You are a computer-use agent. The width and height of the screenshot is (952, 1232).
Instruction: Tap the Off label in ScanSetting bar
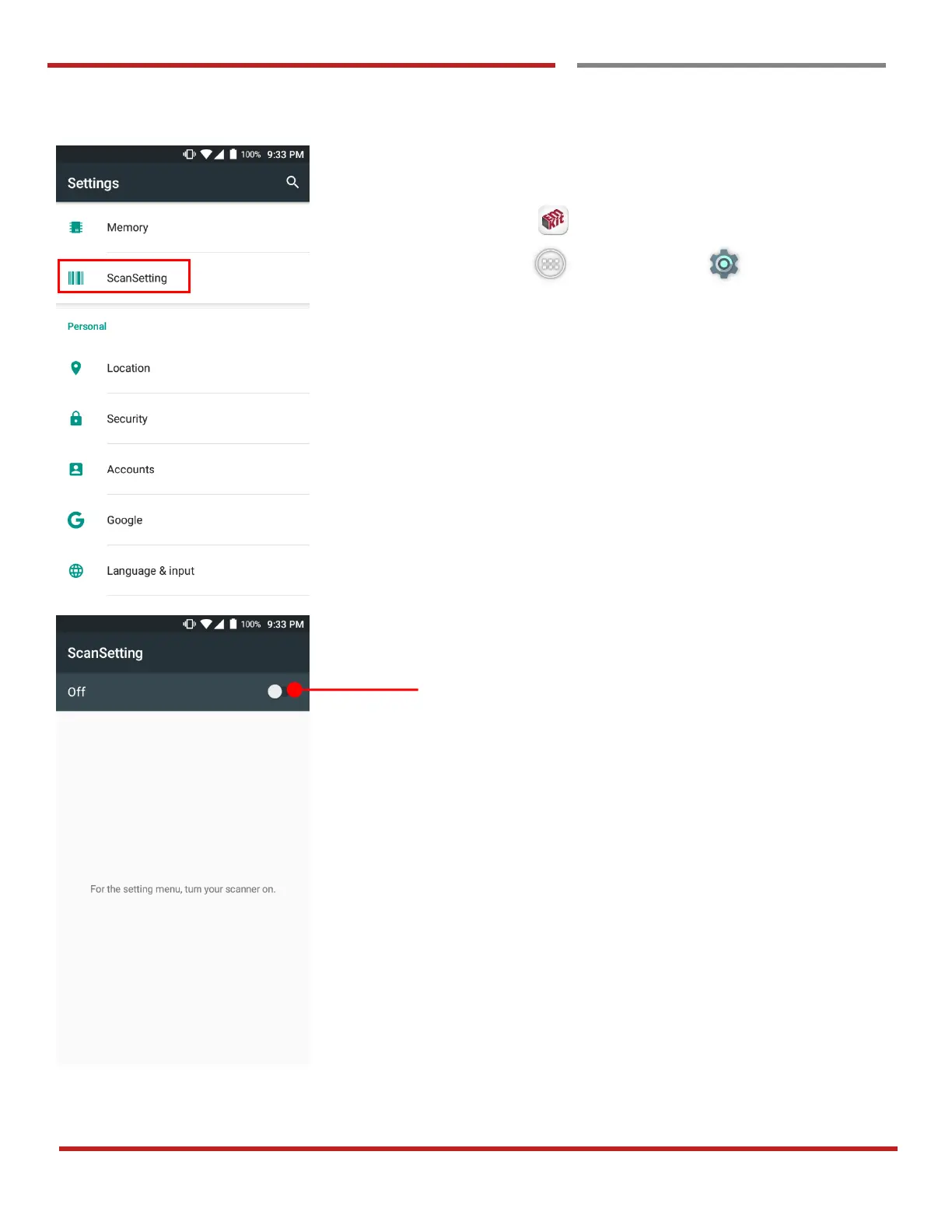(76, 692)
